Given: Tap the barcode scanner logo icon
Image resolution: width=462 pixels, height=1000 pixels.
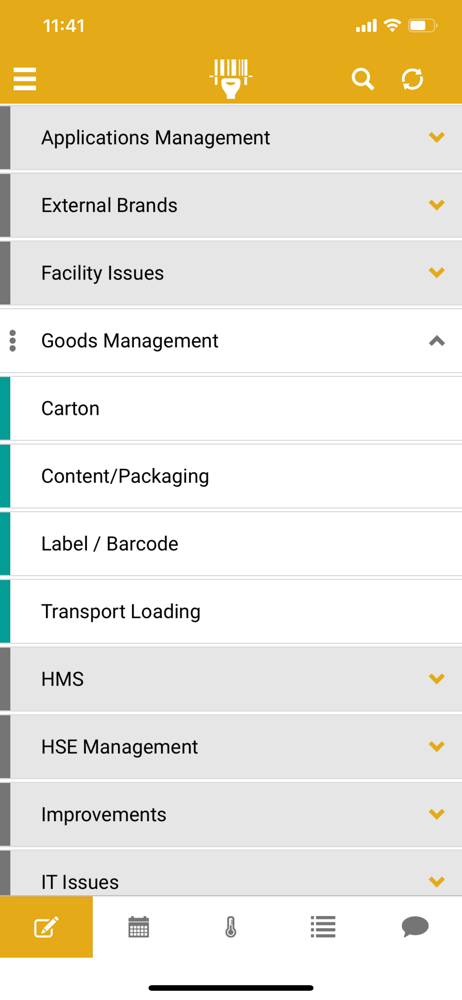Looking at the screenshot, I should coord(231,79).
